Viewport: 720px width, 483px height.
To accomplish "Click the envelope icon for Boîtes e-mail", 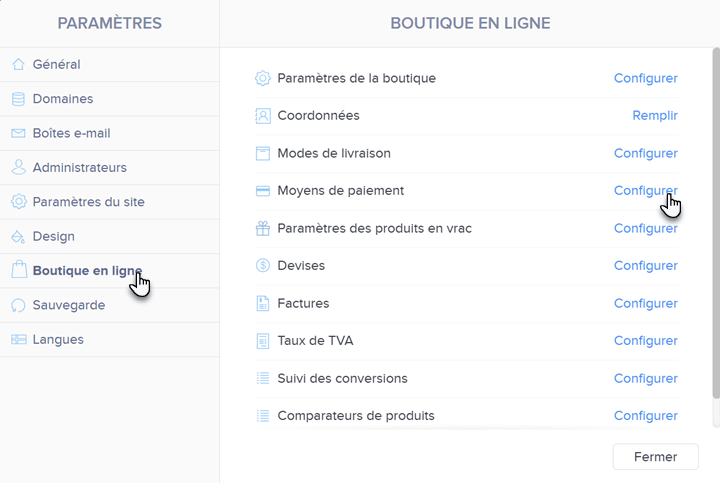I will pos(18,133).
